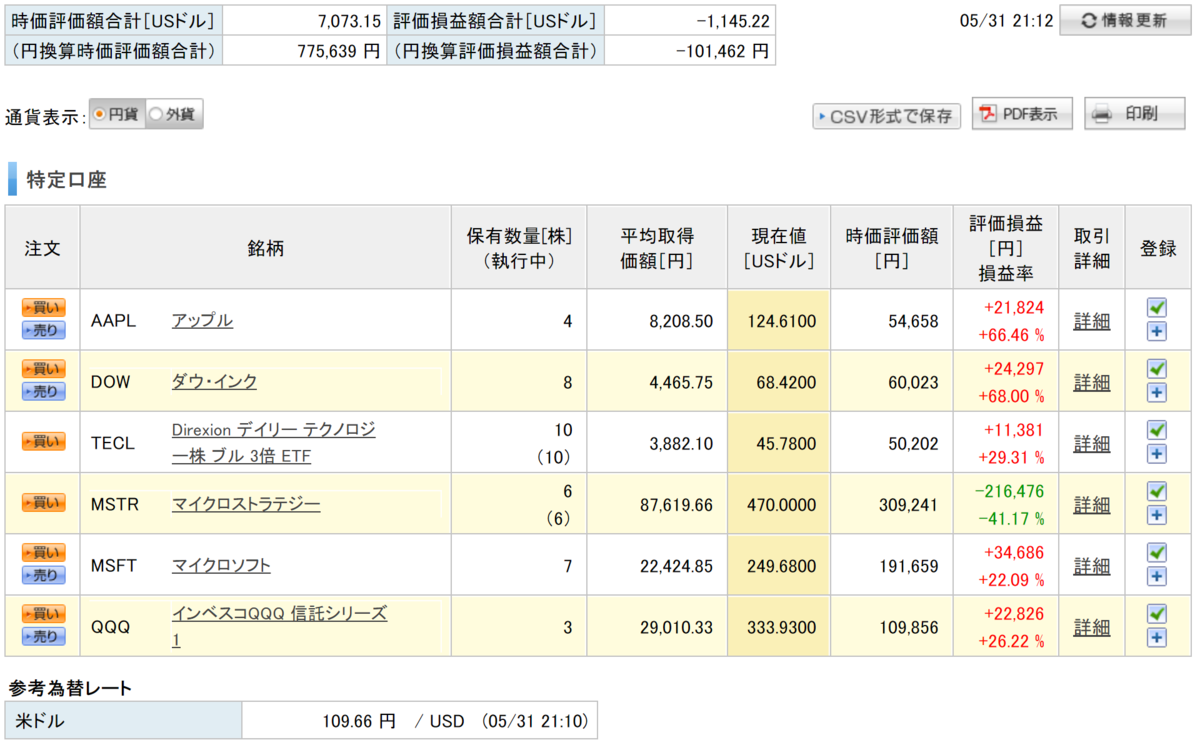This screenshot has height=740, width=1200.
Task: Toggle the registration check icon for QQQ
Action: pyautogui.click(x=1157, y=613)
